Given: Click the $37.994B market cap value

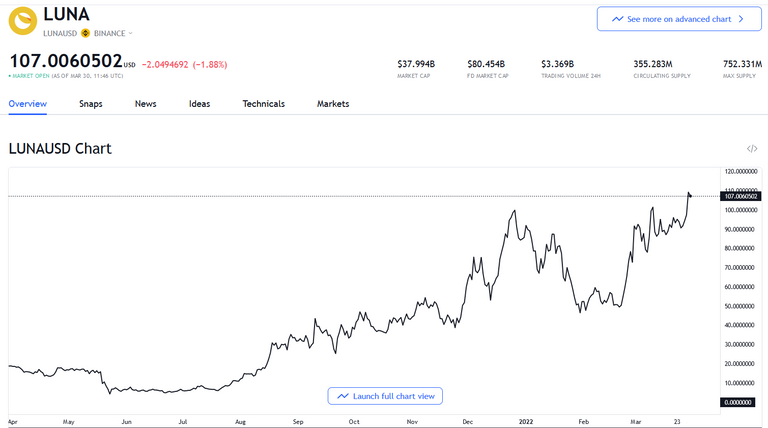Looking at the screenshot, I should tap(416, 64).
